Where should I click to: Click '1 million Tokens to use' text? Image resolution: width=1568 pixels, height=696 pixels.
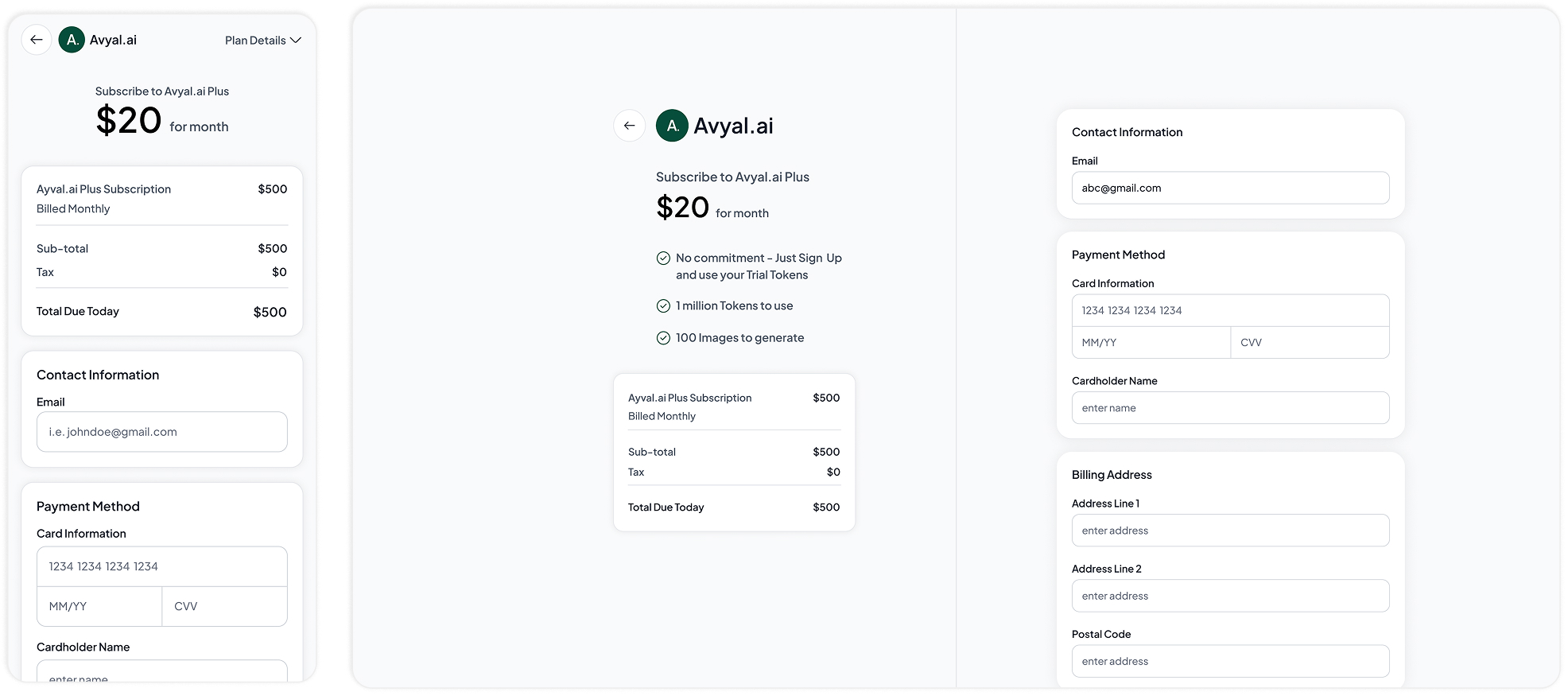click(x=734, y=305)
